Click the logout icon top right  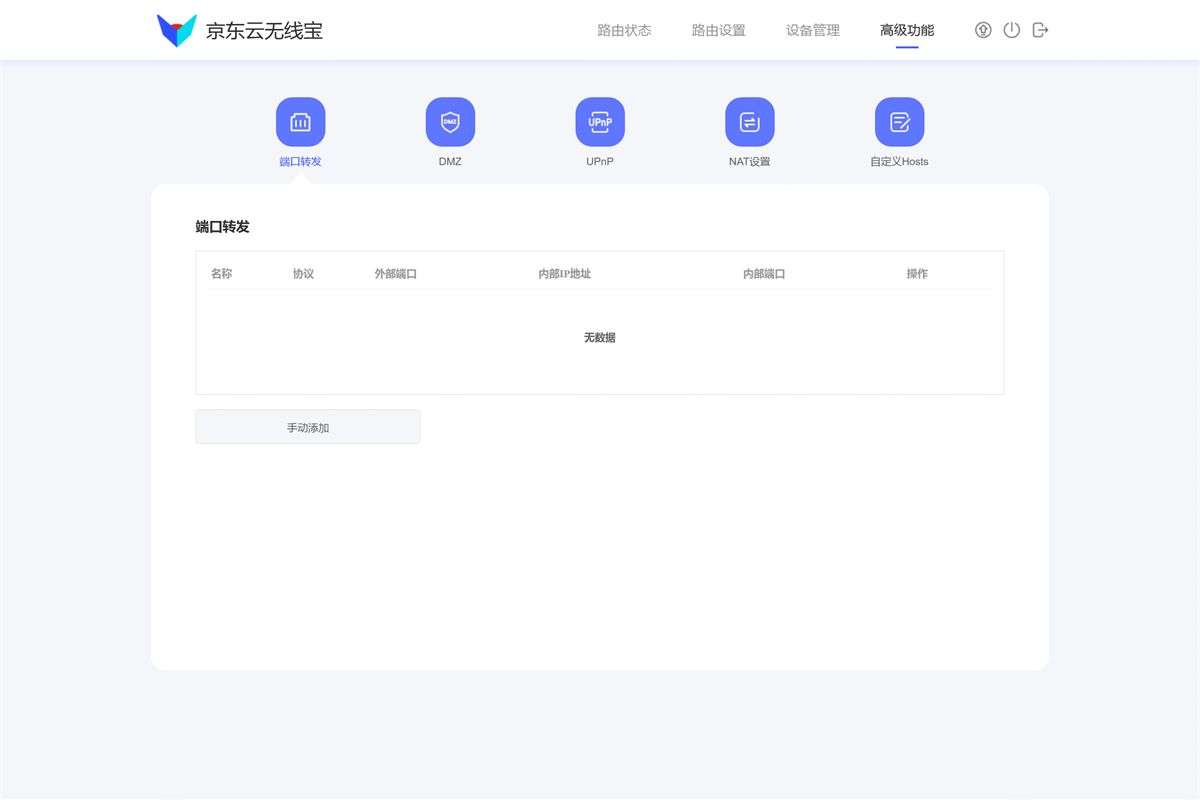1040,30
